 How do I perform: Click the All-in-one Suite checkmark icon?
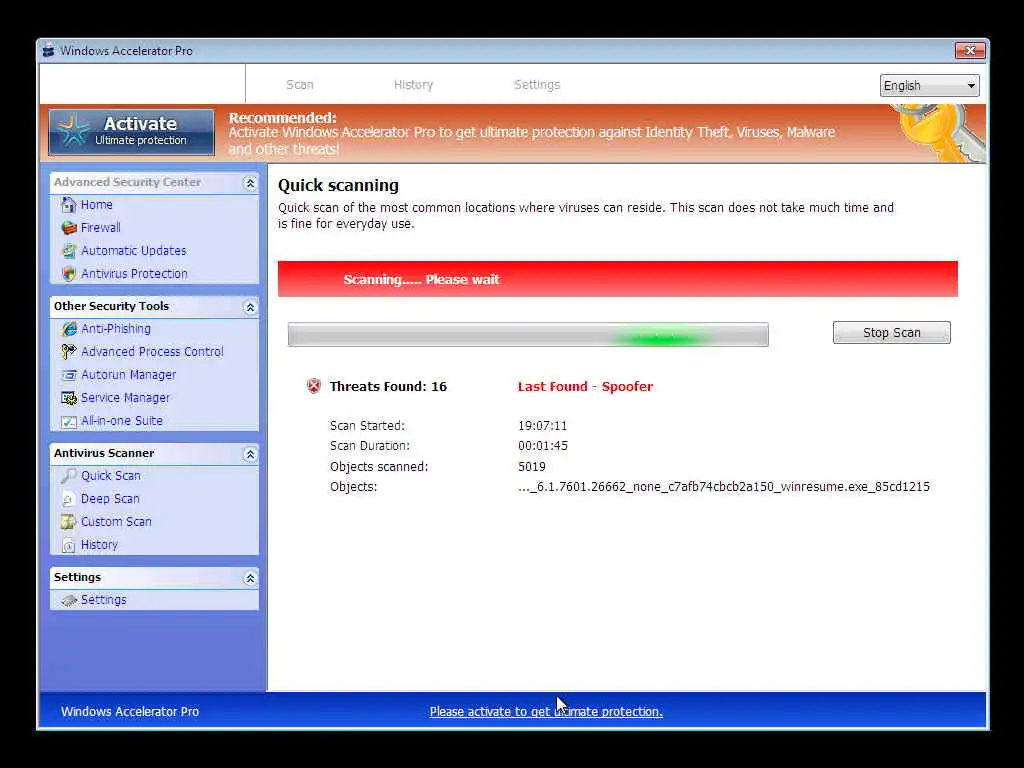point(69,421)
